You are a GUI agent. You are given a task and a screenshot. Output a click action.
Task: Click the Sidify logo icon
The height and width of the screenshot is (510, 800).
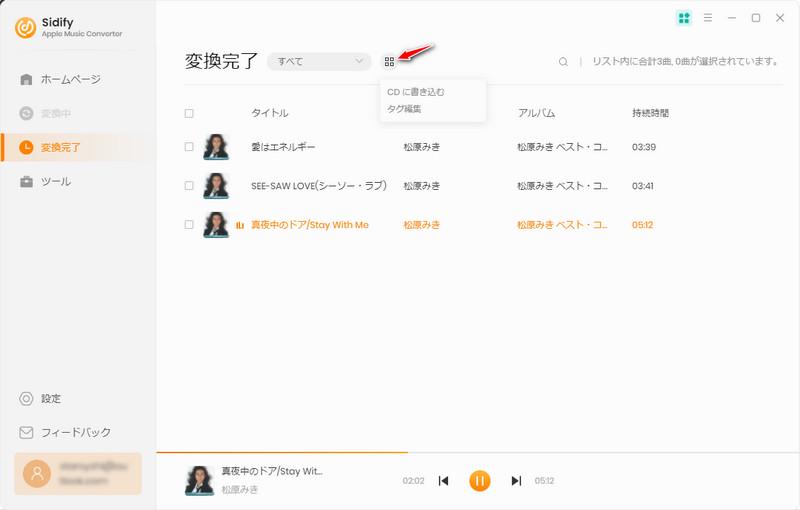pos(26,28)
